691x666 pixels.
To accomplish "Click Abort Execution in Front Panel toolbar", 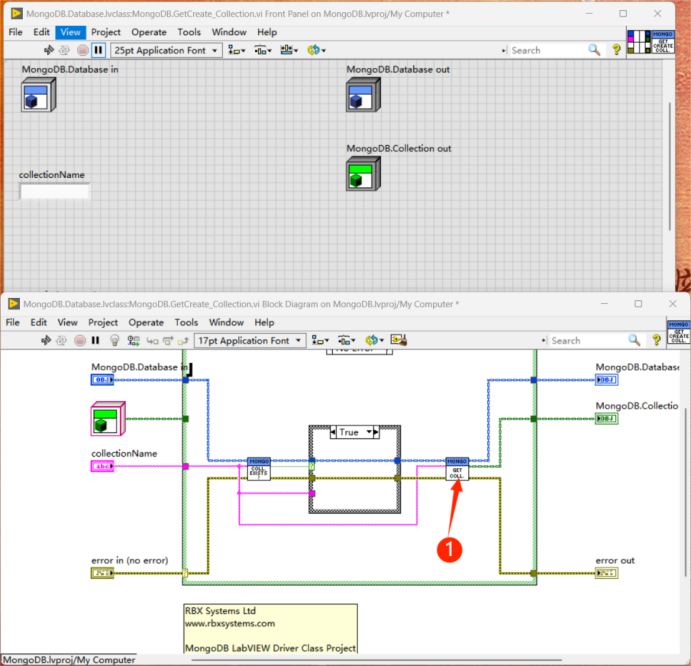I will pyautogui.click(x=82, y=50).
